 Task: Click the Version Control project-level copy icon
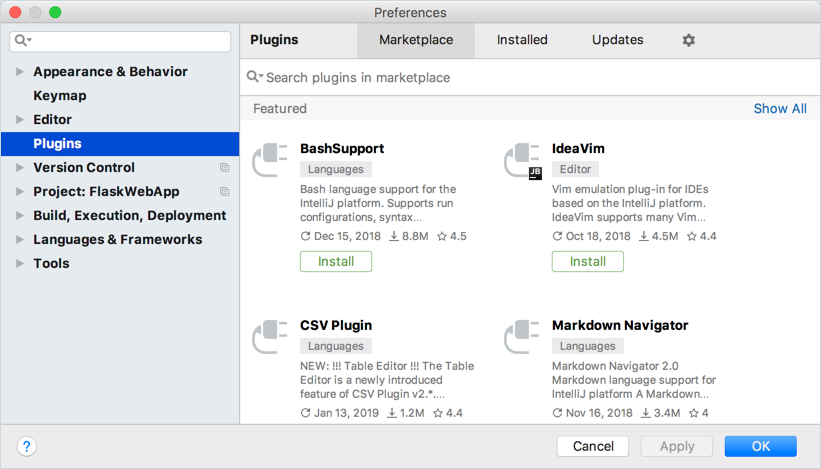[x=225, y=168]
